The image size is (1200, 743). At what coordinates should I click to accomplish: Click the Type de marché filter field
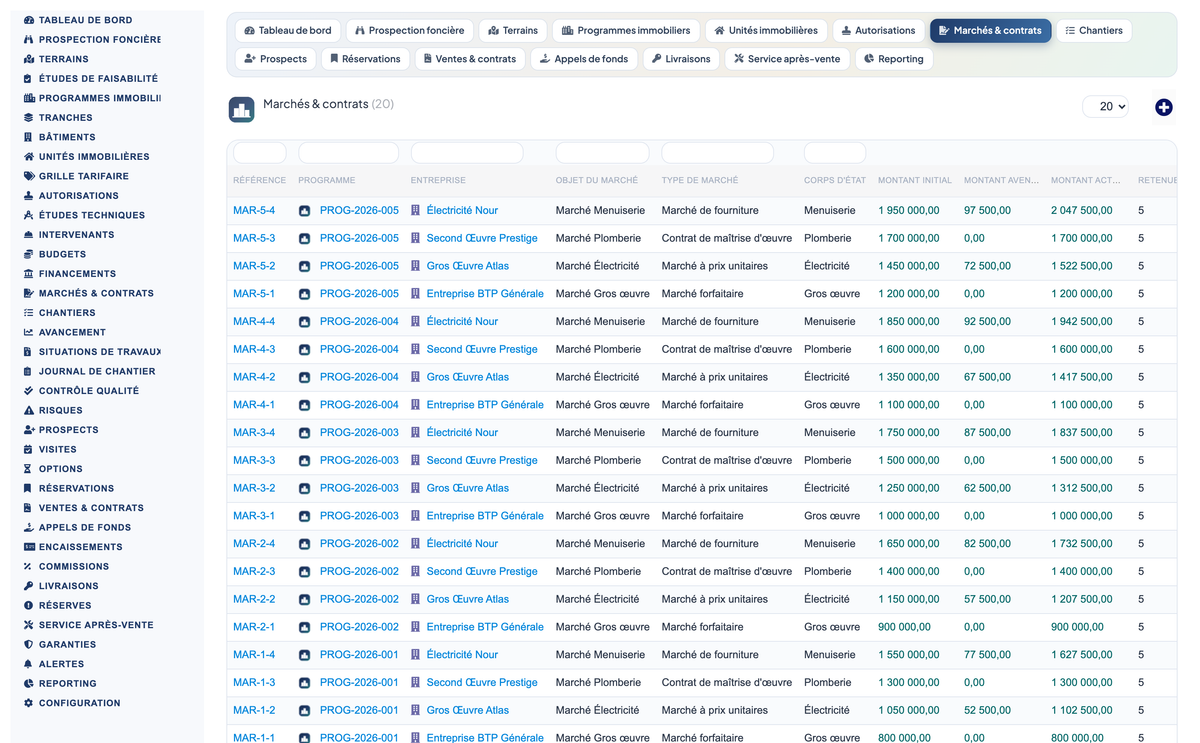(x=717, y=153)
